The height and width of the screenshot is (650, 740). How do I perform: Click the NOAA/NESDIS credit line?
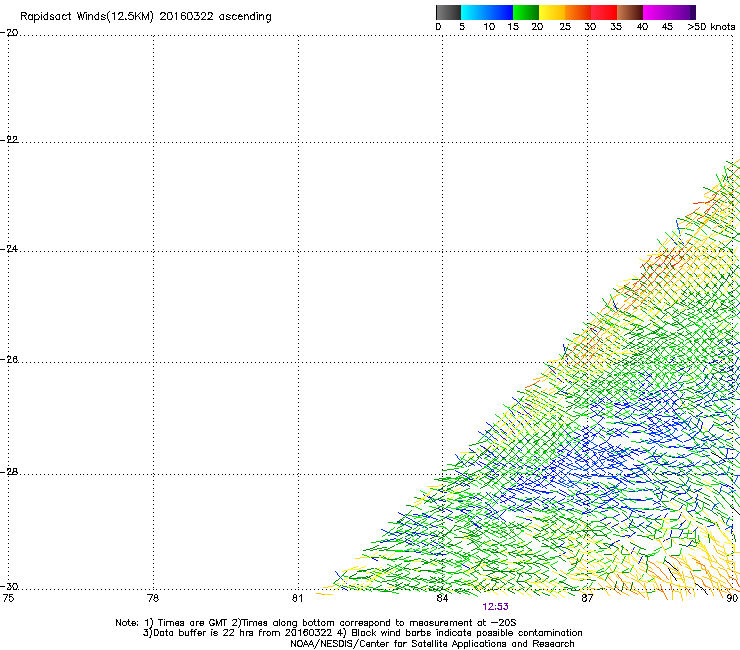click(432, 644)
